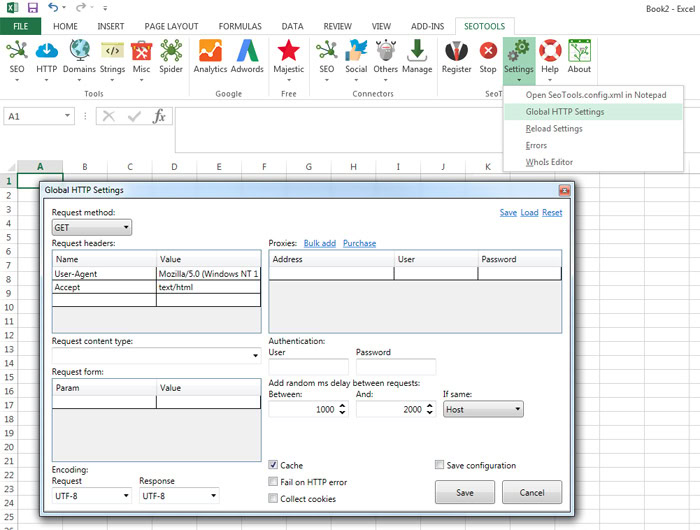Enable Fail on HTTP error
This screenshot has height=530, width=700.
click(x=273, y=481)
